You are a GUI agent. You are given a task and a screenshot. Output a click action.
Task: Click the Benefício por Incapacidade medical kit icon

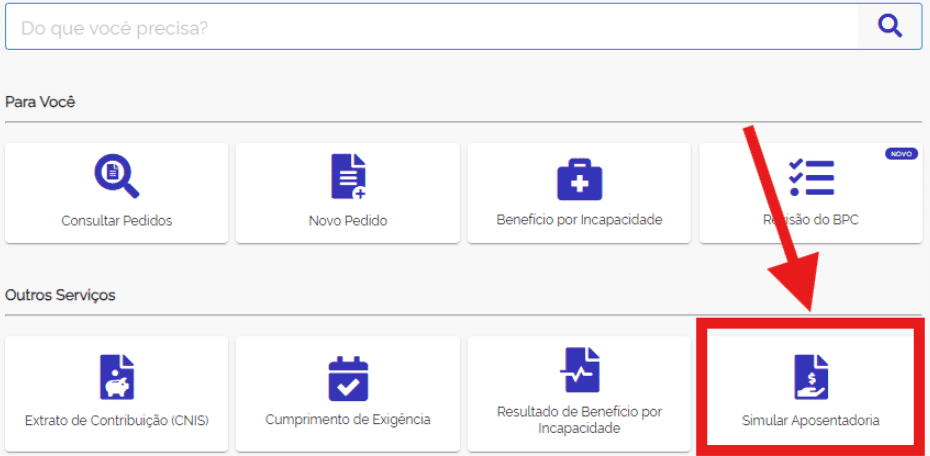pos(579,179)
